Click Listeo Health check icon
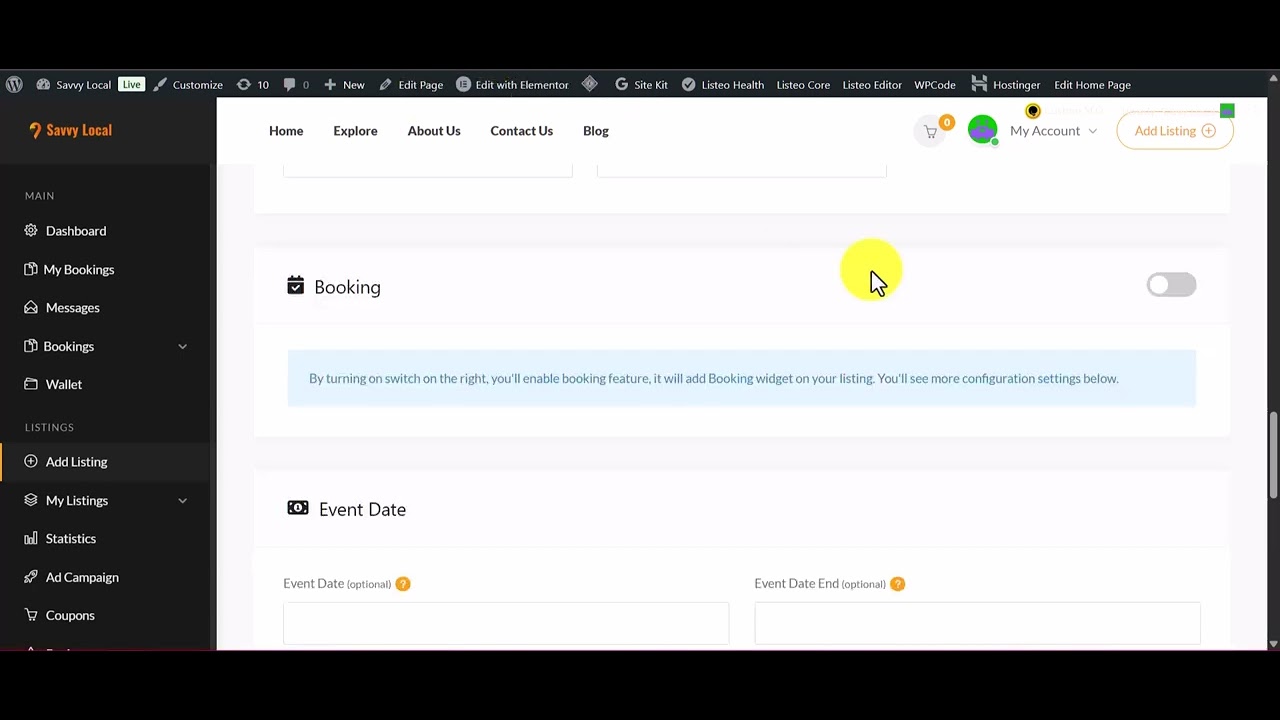 click(x=689, y=85)
